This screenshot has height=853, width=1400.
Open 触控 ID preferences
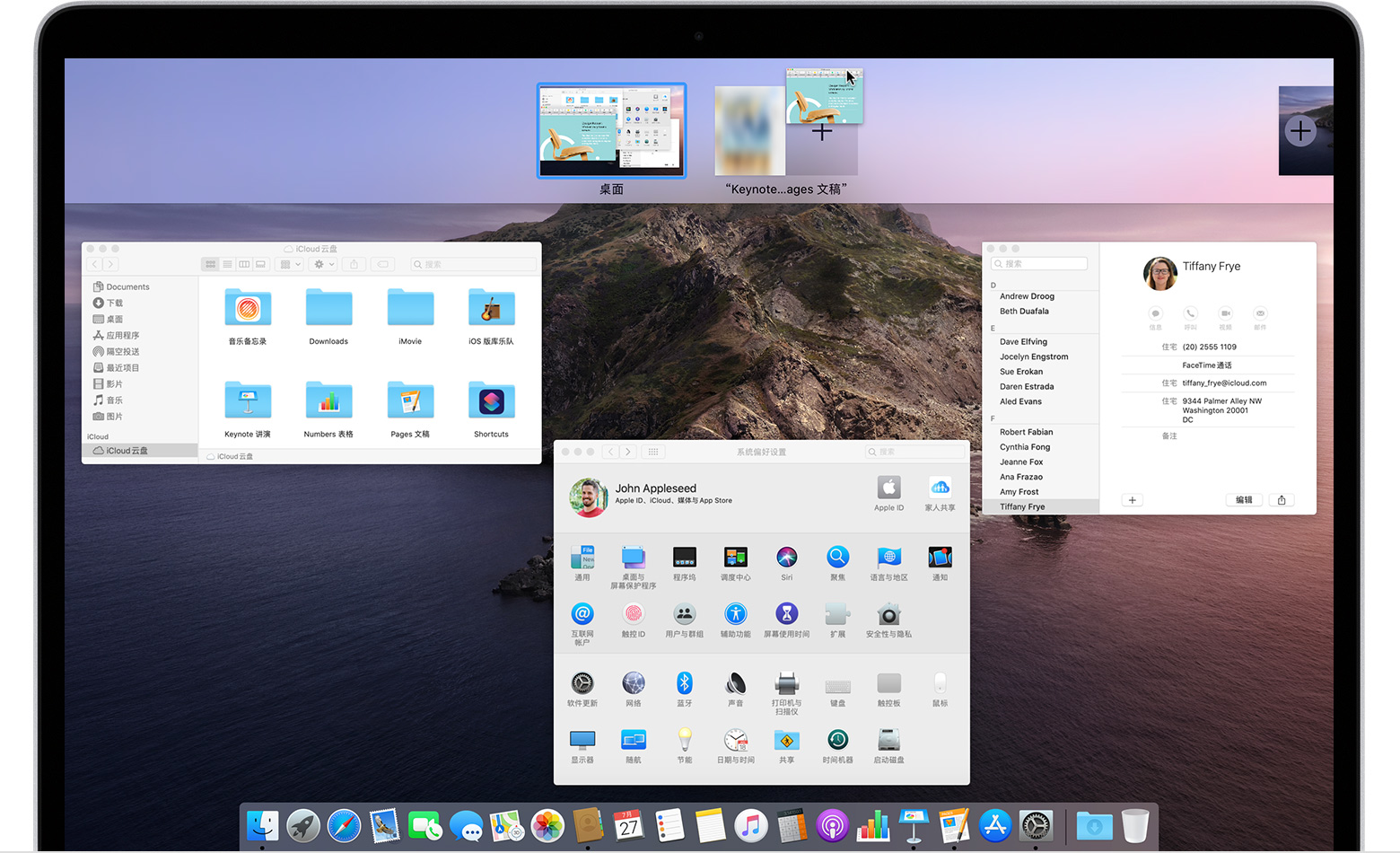click(x=634, y=614)
